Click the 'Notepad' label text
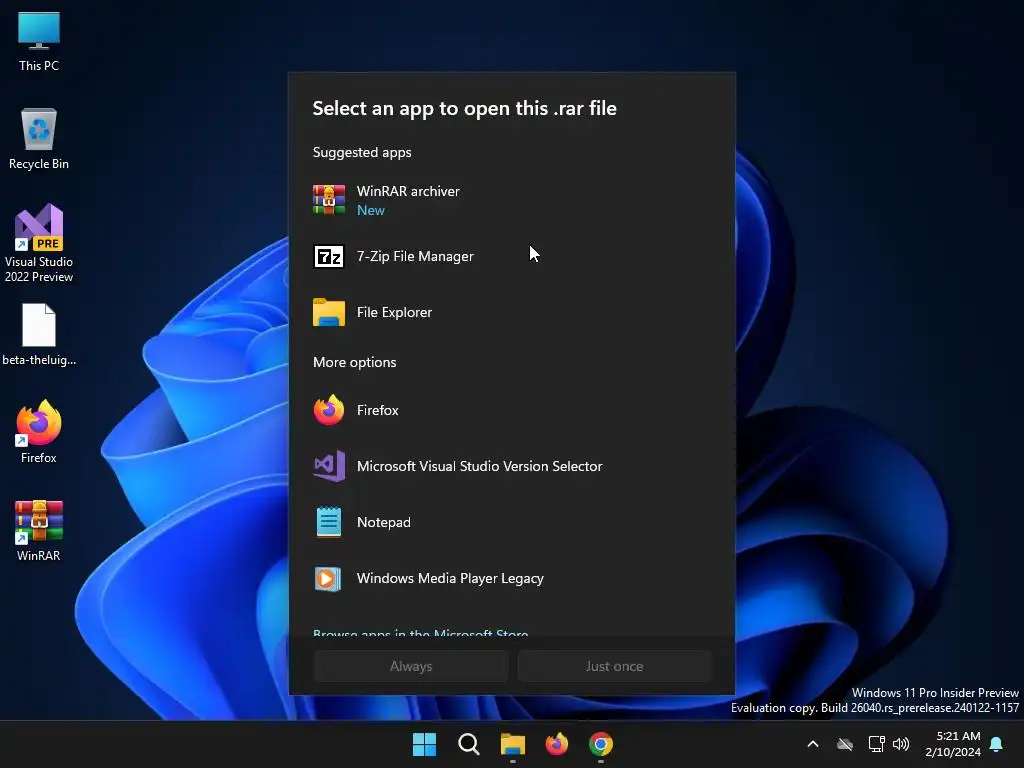Viewport: 1024px width, 768px height. tap(384, 522)
